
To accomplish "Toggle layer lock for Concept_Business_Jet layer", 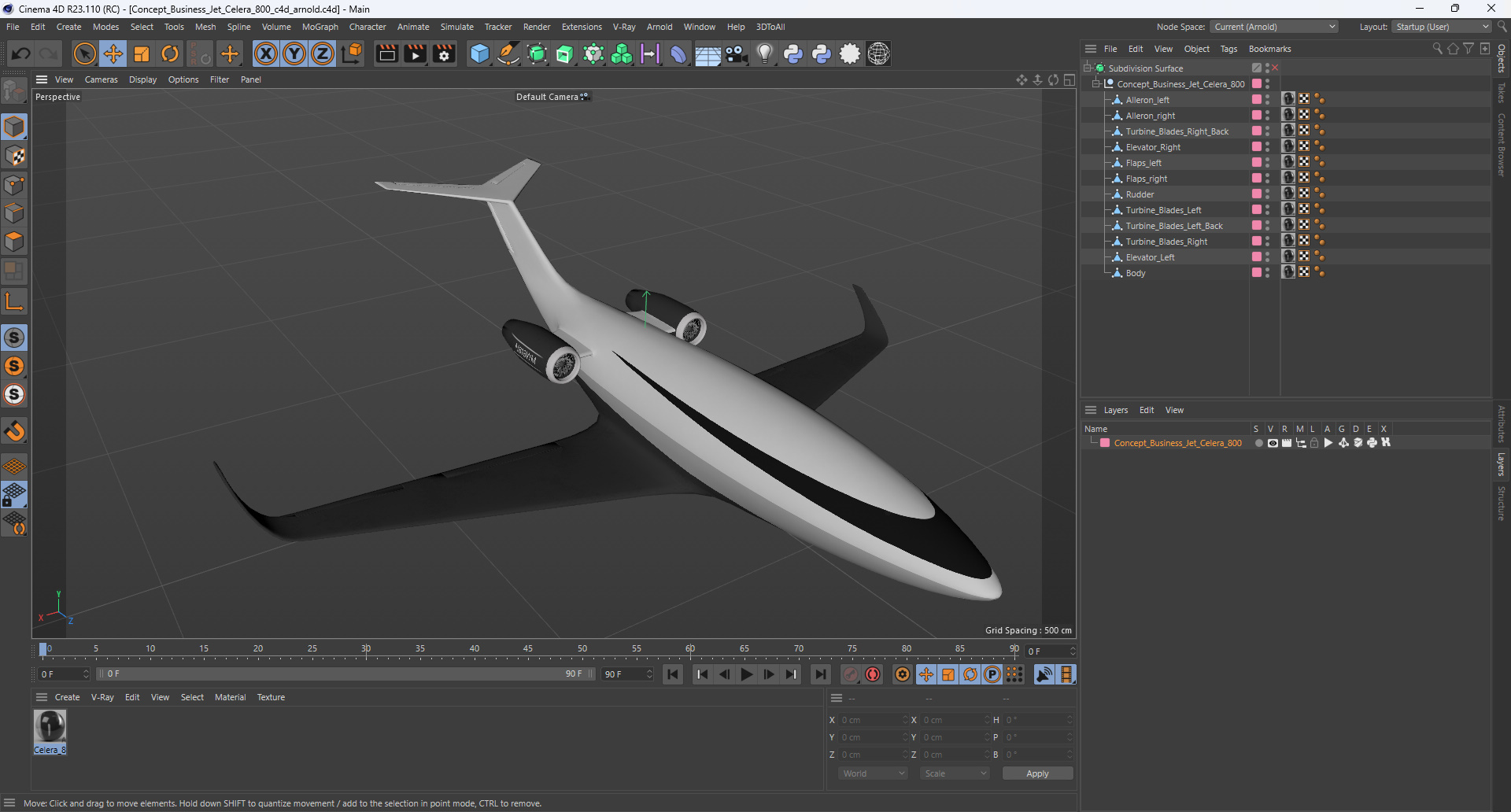I will pyautogui.click(x=1314, y=443).
